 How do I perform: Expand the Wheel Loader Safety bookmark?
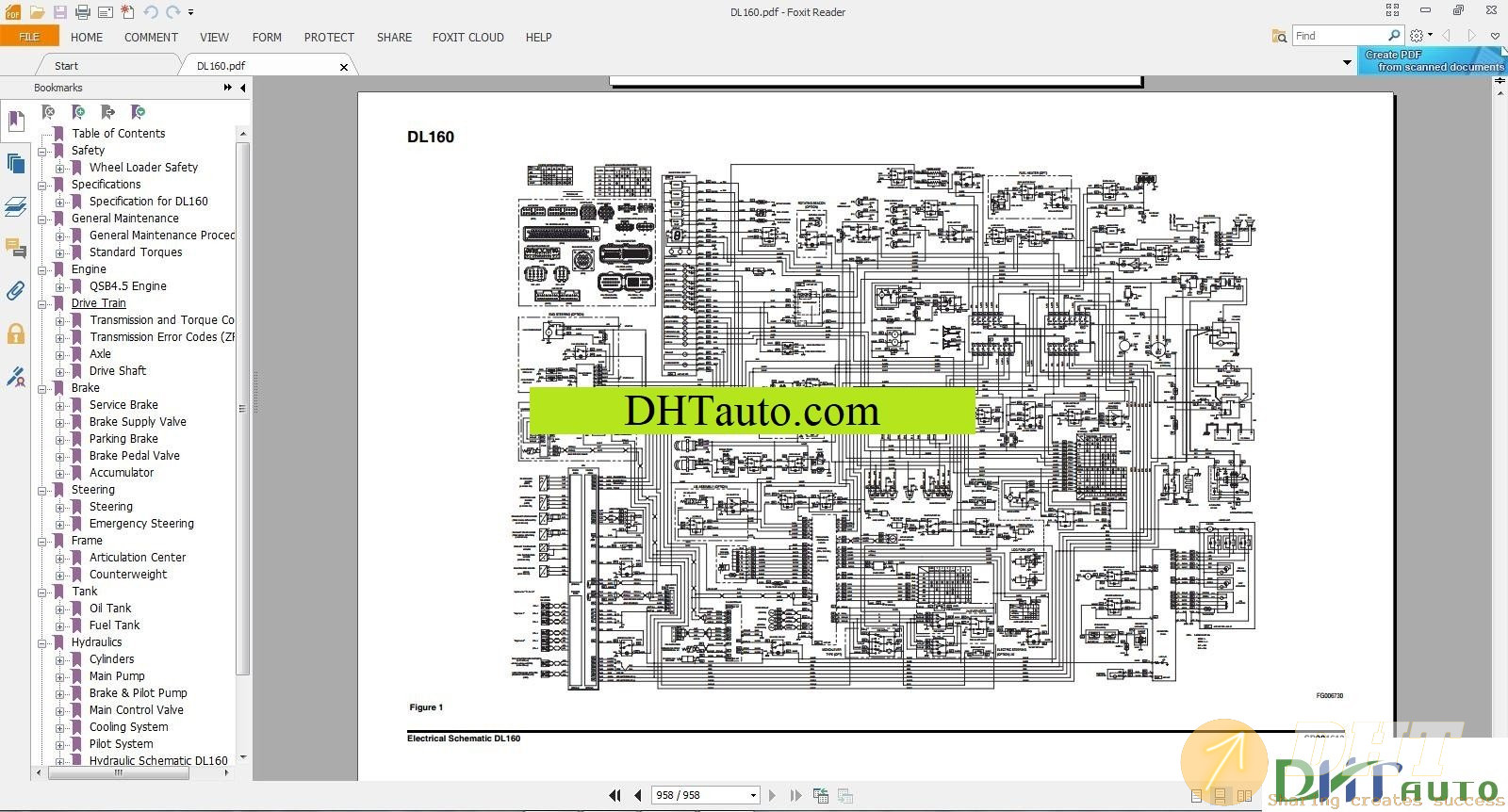[60, 169]
